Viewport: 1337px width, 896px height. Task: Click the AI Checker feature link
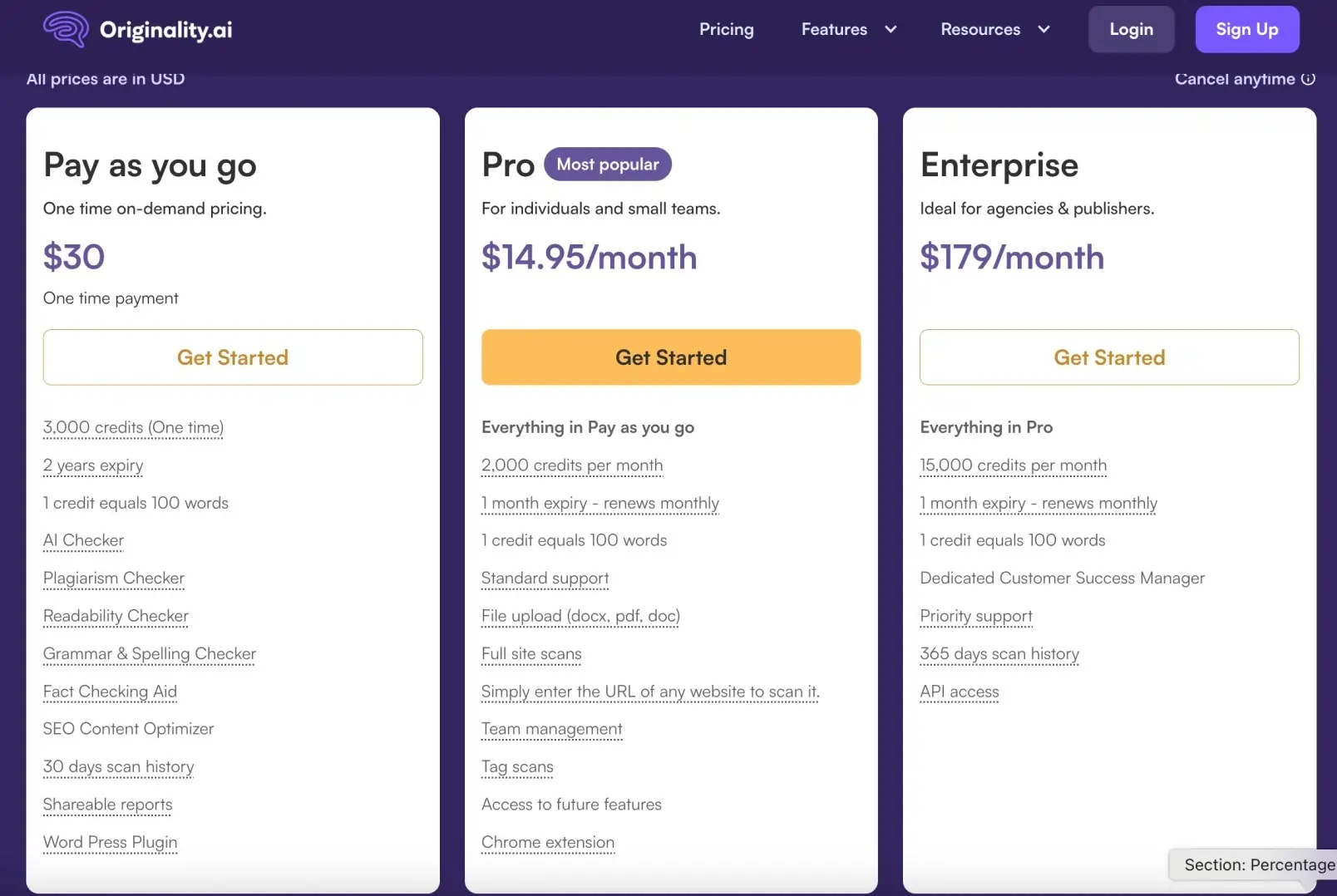tap(83, 540)
